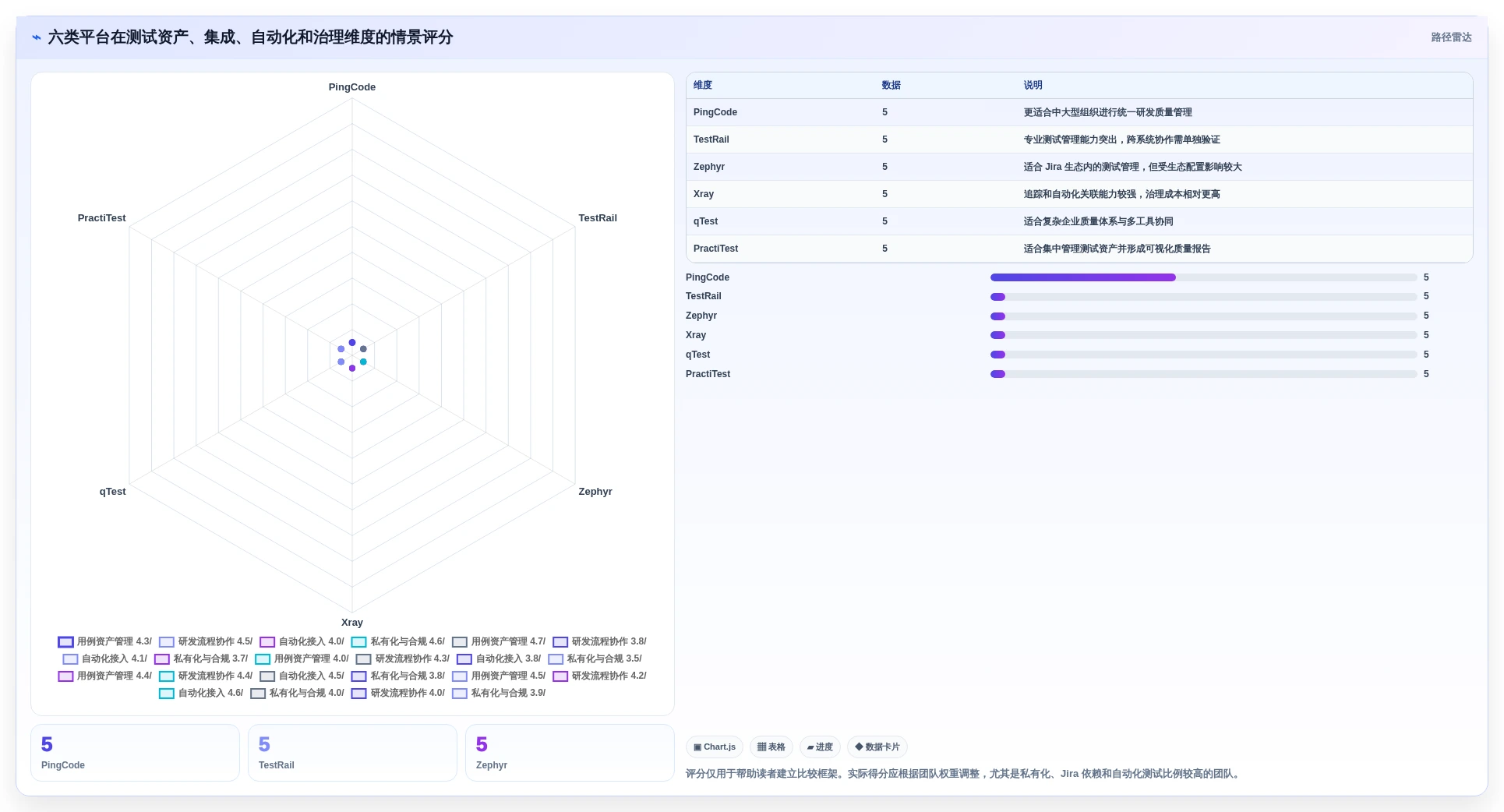Click color box of 私有化与合规 3.9/
Viewport: 1504px width, 812px height.
coord(460,694)
